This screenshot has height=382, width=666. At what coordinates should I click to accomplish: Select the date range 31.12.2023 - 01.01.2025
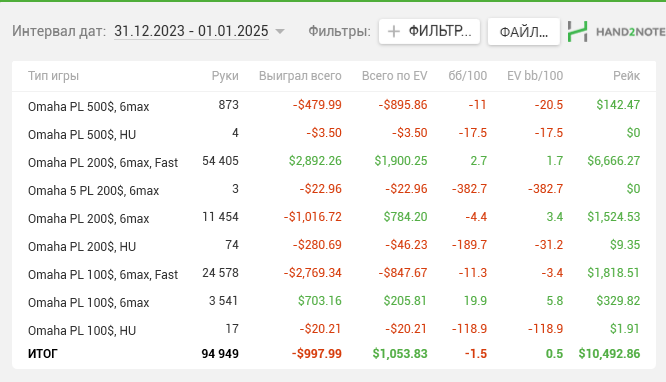point(191,31)
